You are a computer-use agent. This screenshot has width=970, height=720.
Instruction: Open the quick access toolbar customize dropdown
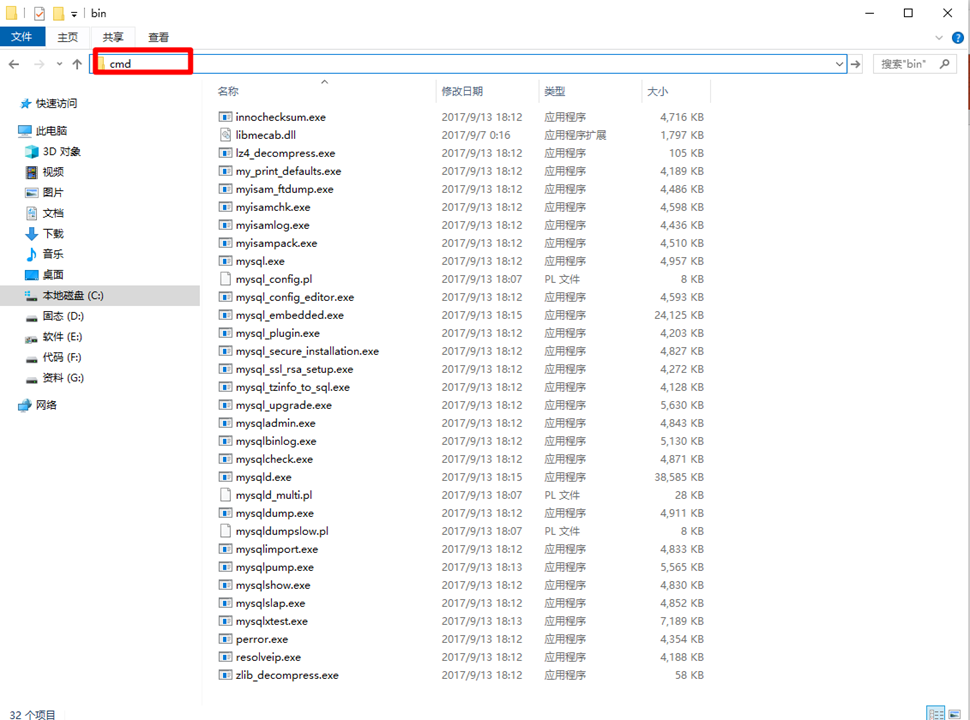(x=74, y=14)
